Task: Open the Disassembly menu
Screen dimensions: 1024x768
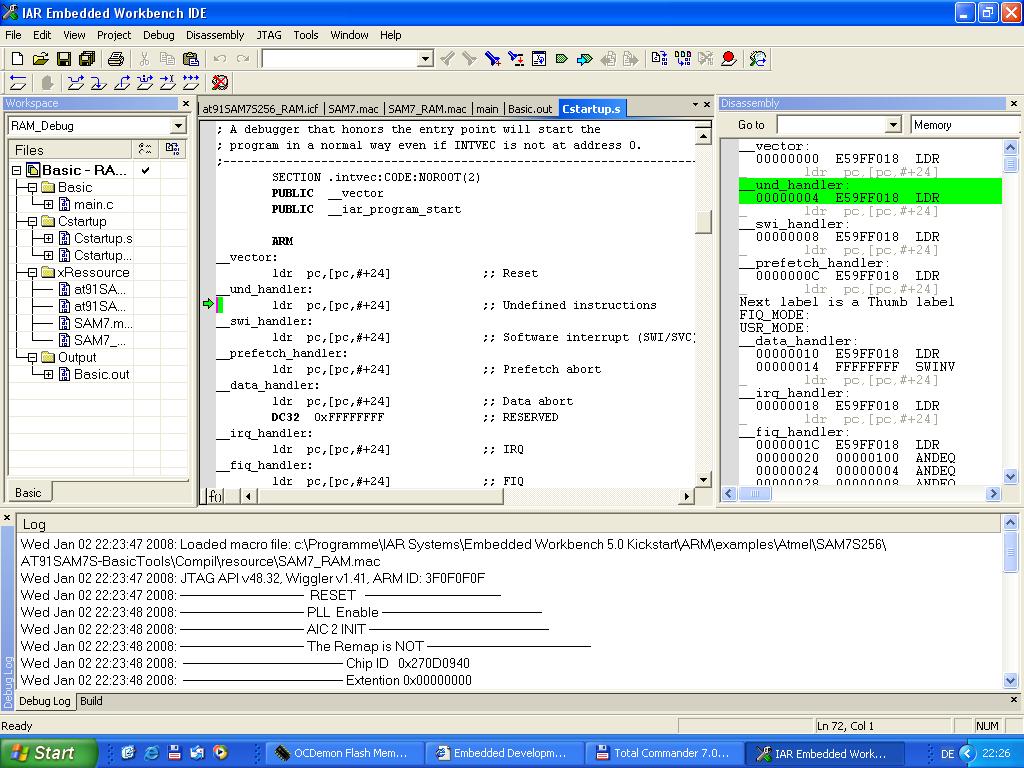Action: pyautogui.click(x=215, y=35)
